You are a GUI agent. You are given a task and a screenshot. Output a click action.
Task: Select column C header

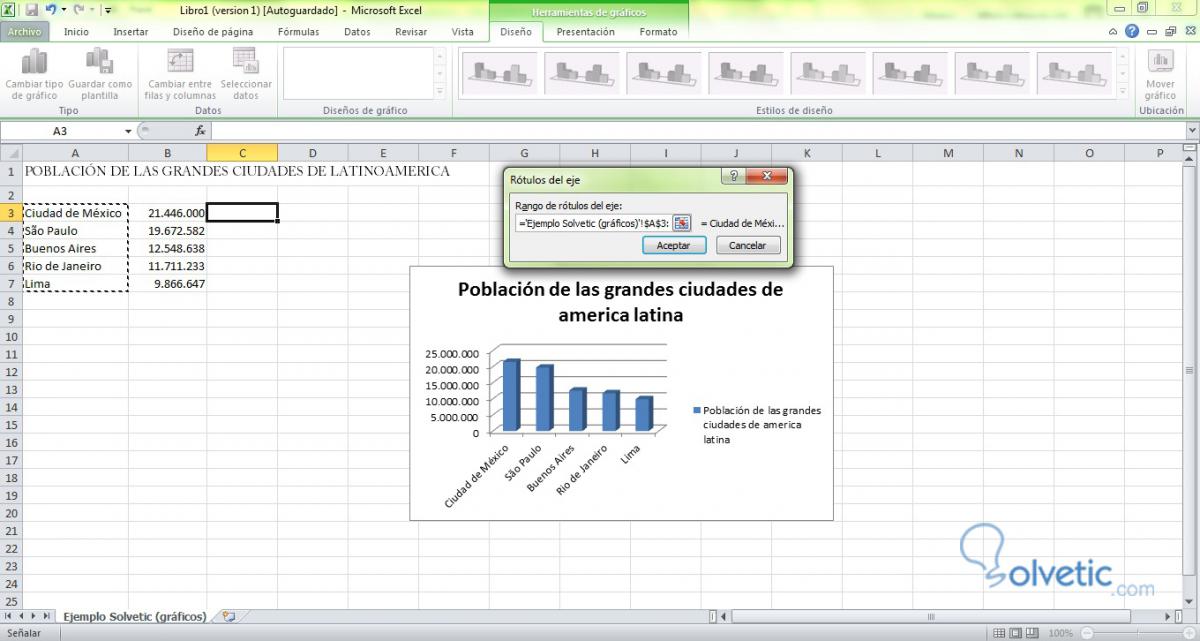pyautogui.click(x=242, y=153)
